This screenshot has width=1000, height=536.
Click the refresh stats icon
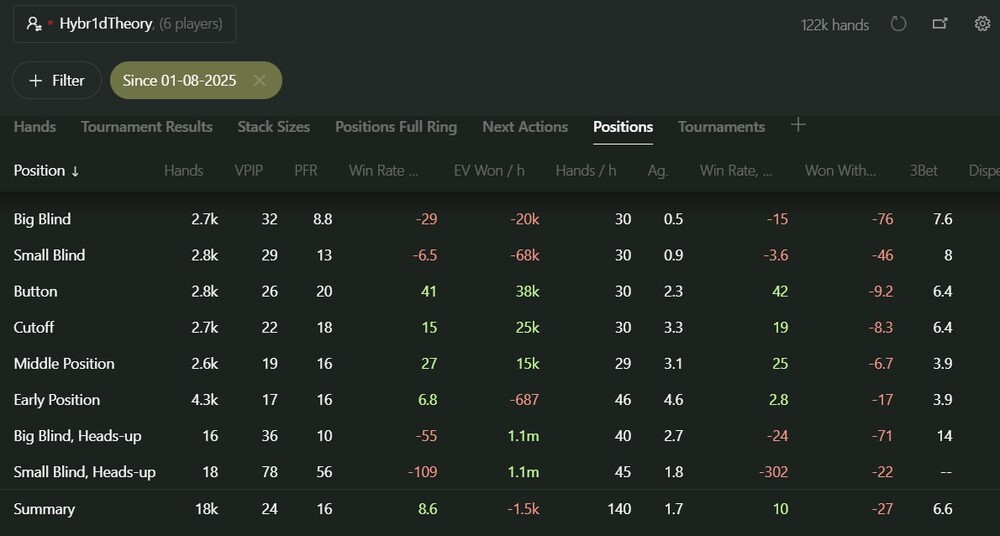(x=898, y=24)
